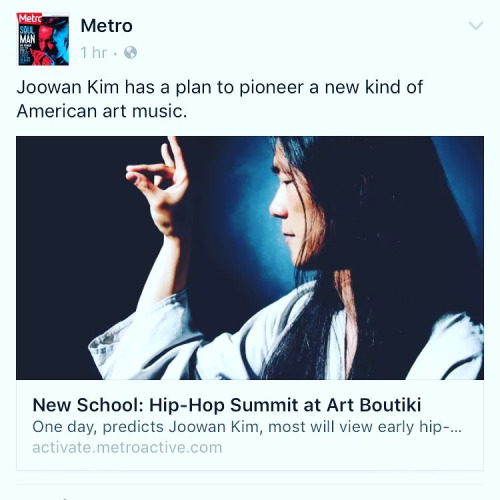Screen dimensions: 500x500
Task: Open the article preview photo
Action: pos(250,258)
